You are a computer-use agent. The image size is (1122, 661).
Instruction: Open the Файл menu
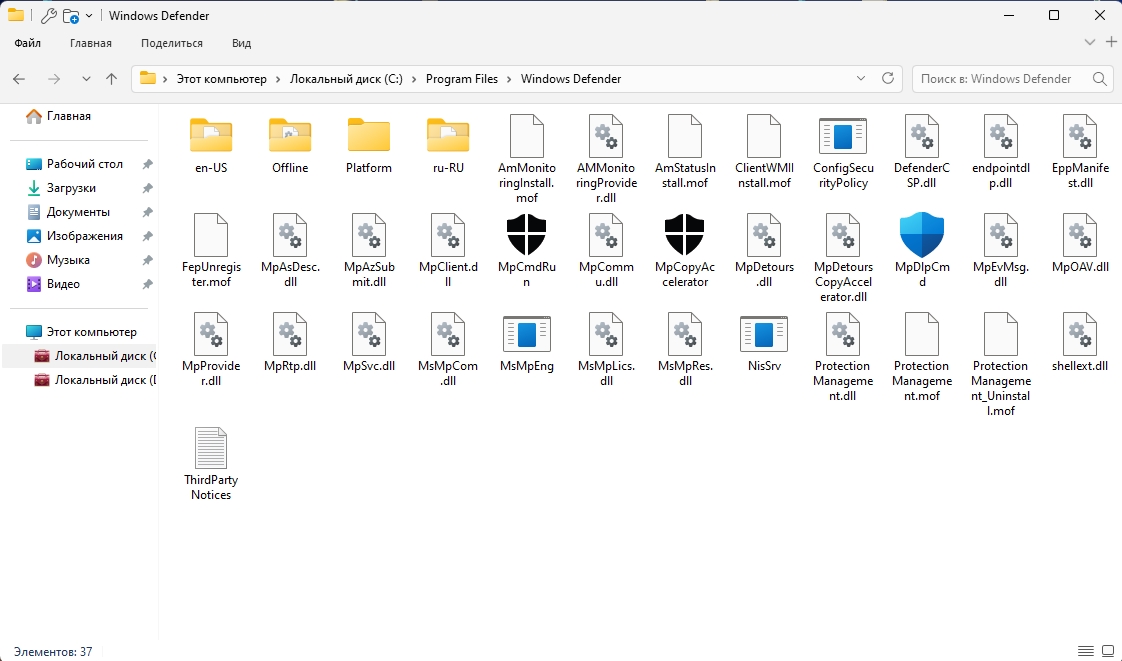point(28,43)
